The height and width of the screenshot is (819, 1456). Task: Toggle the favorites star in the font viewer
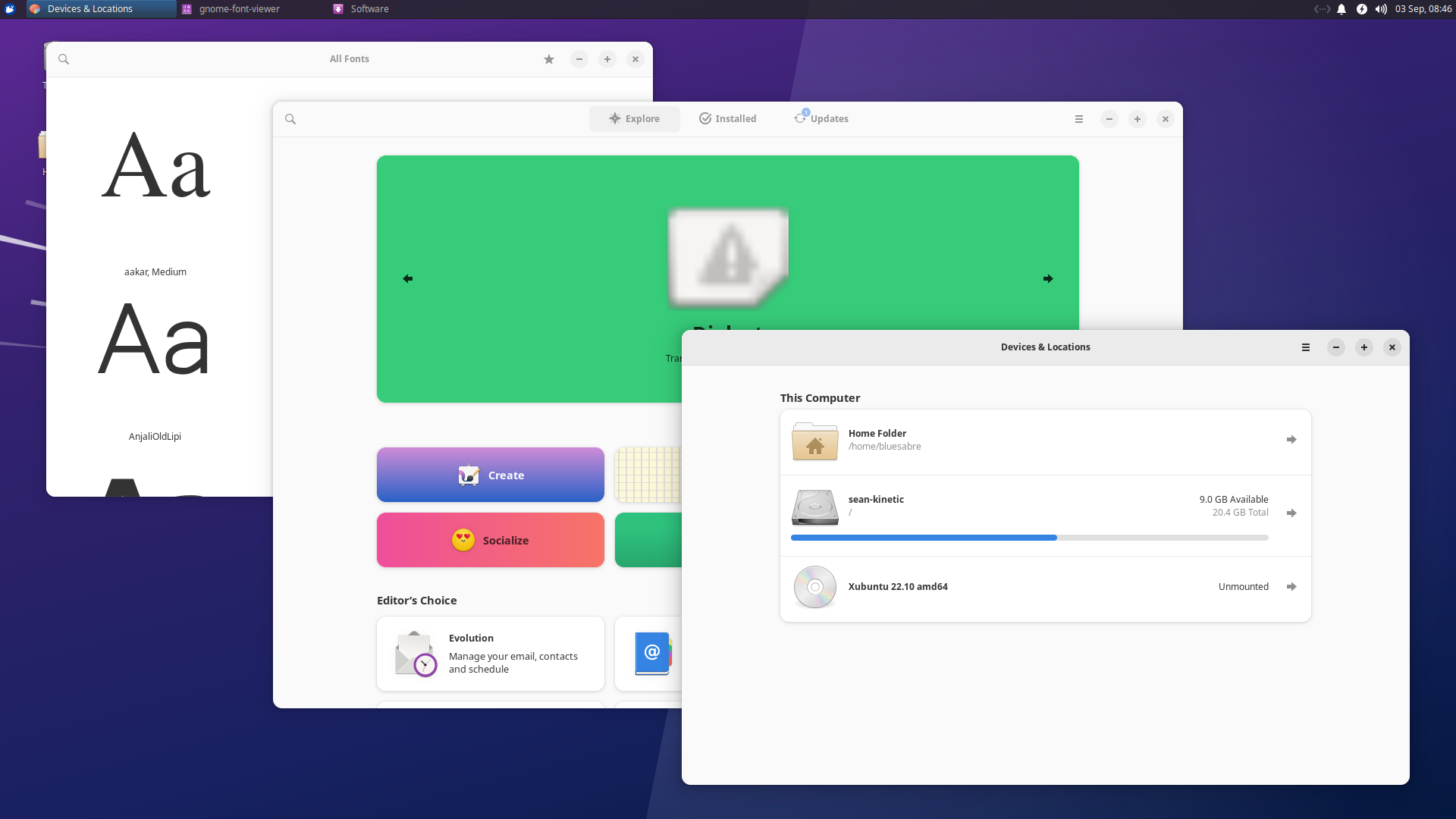coord(548,58)
